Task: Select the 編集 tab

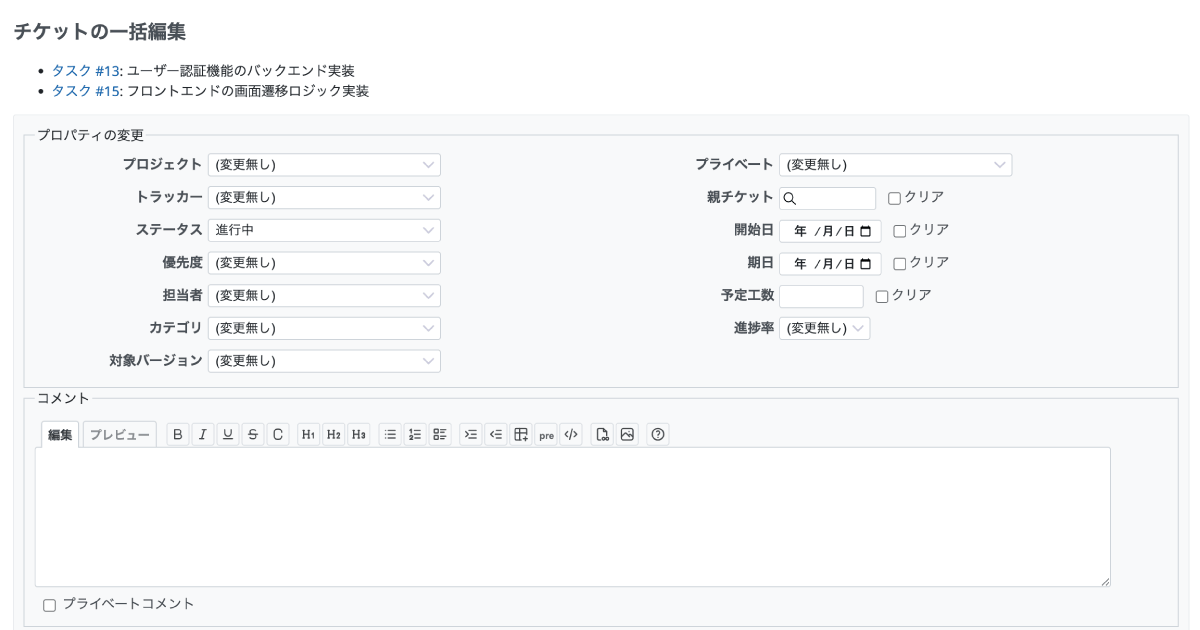Action: [60, 435]
